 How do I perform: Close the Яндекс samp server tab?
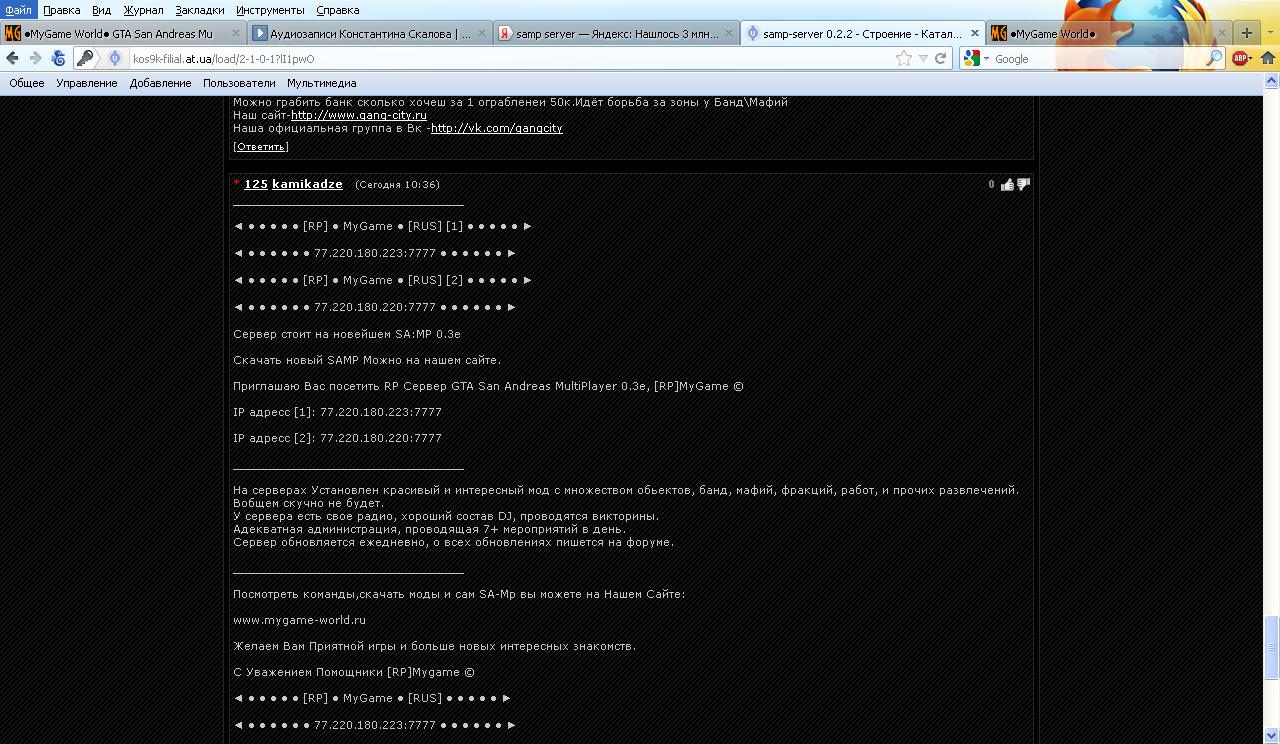click(x=729, y=33)
